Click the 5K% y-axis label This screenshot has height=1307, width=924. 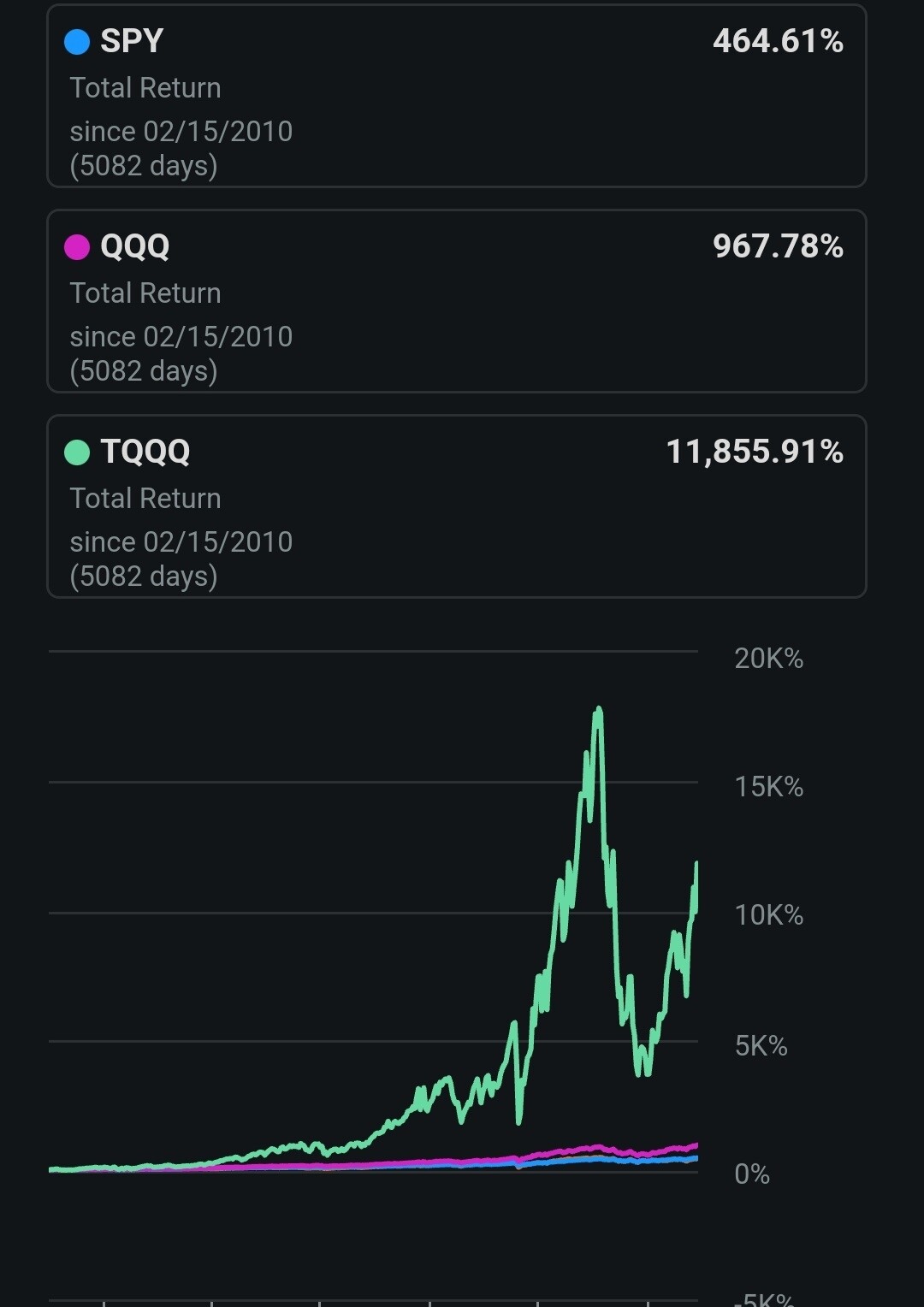tap(761, 1045)
